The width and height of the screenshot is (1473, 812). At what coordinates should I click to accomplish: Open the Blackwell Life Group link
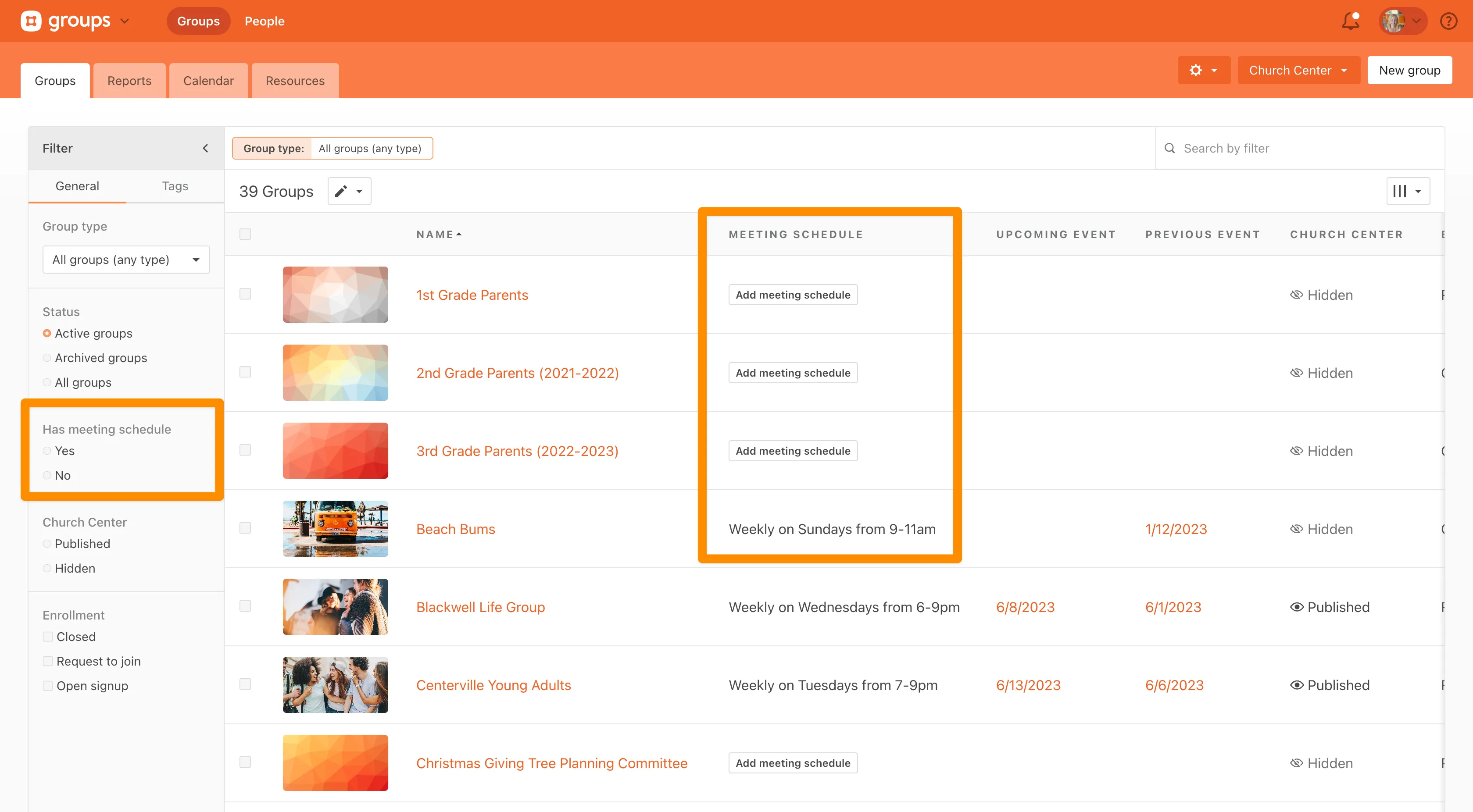tap(480, 607)
